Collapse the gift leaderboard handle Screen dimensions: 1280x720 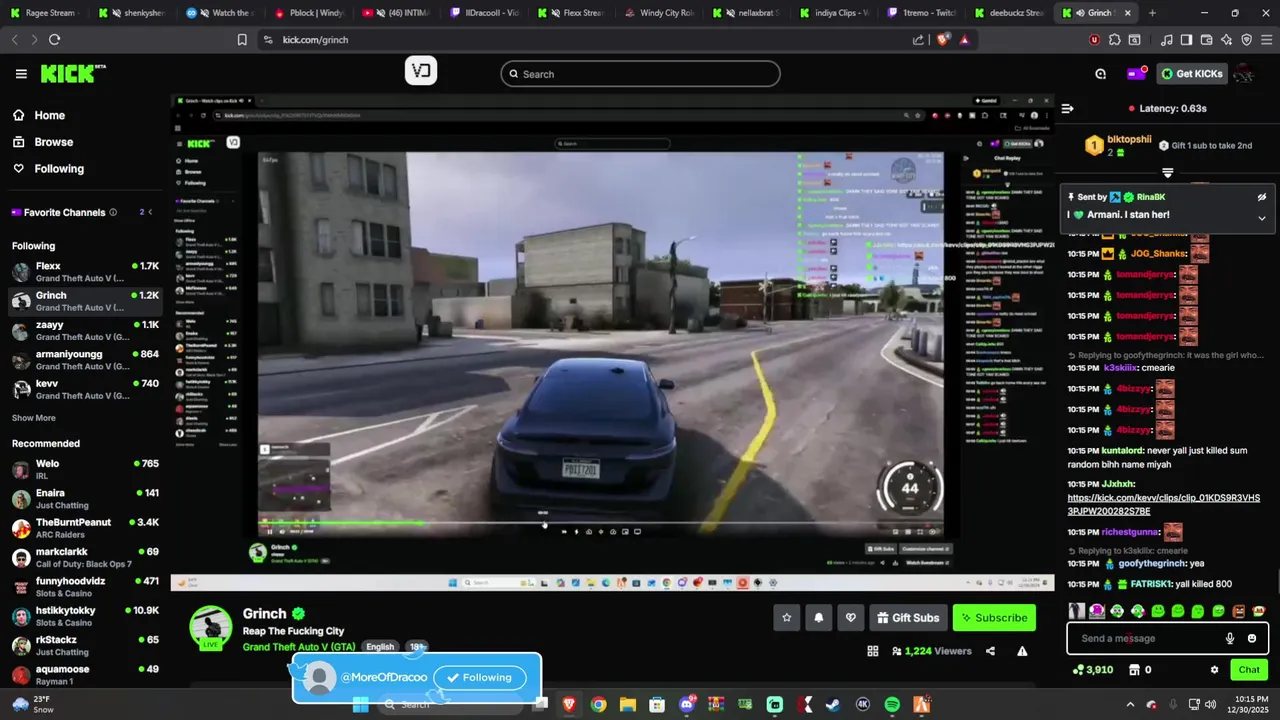click(1167, 173)
